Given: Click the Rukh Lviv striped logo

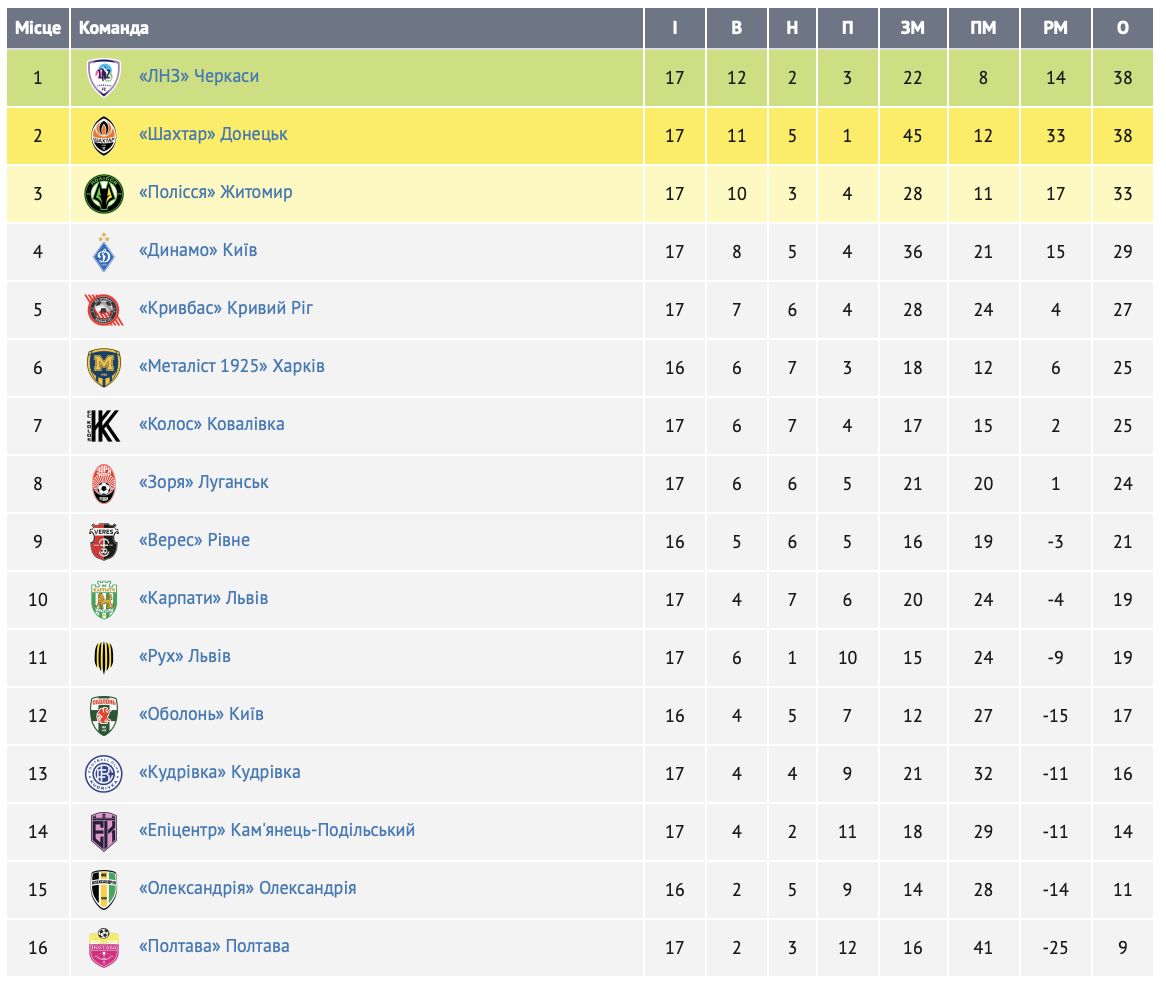Looking at the screenshot, I should [x=104, y=657].
